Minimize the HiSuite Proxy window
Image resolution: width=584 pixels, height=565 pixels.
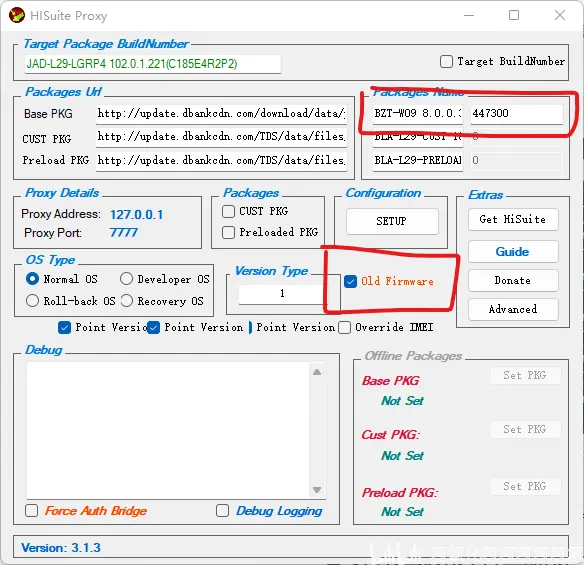(469, 15)
